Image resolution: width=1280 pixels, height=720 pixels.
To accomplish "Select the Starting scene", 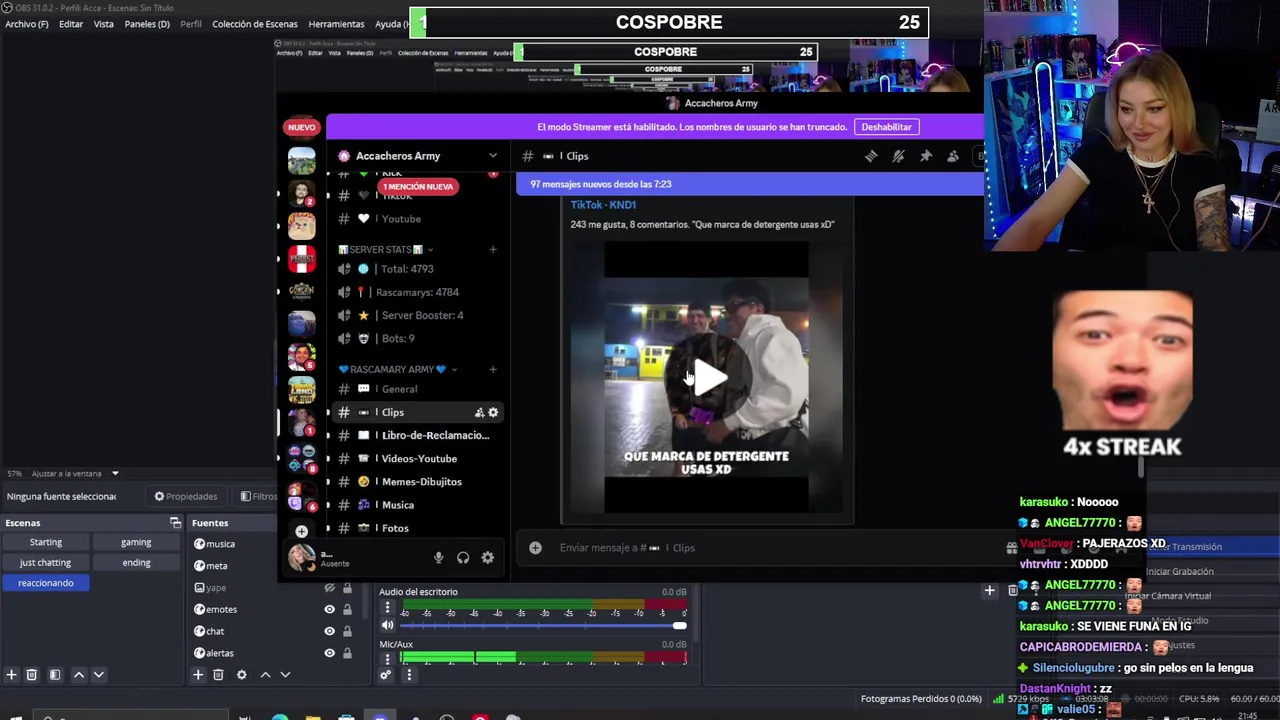I will (x=46, y=542).
